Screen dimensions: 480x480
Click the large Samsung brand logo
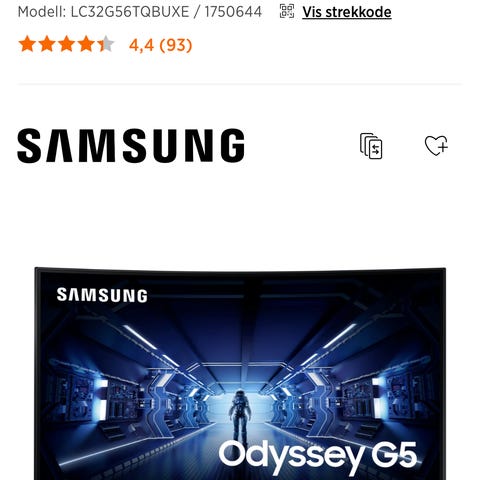[x=131, y=146]
